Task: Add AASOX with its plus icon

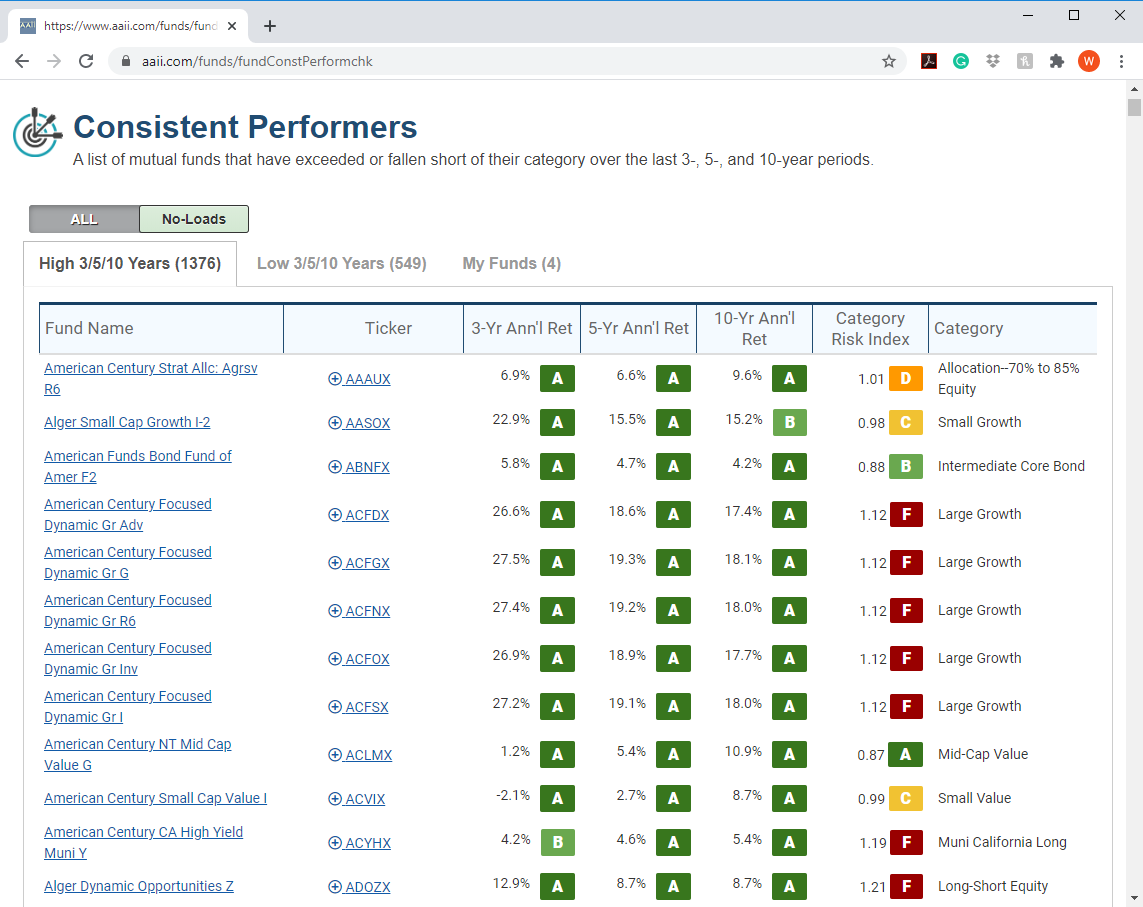Action: pyautogui.click(x=335, y=422)
